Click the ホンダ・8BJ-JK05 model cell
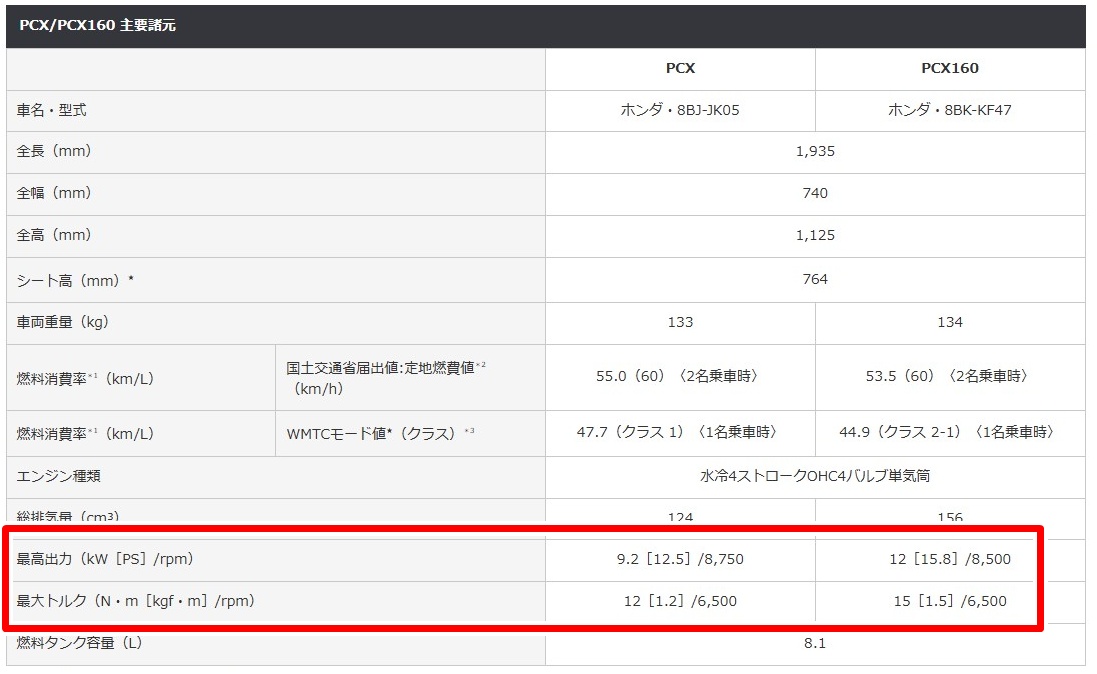1097x674 pixels. click(x=680, y=110)
